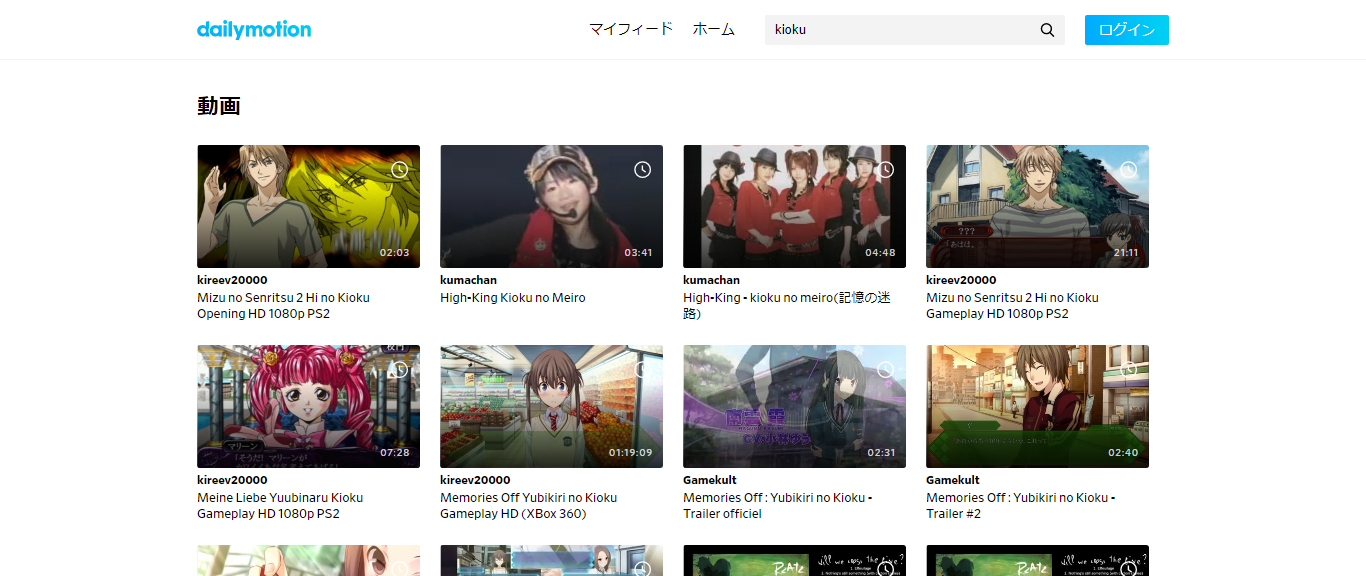The height and width of the screenshot is (576, 1366).
Task: Click watch later clock on Trailer officiel video
Action: 885,369
